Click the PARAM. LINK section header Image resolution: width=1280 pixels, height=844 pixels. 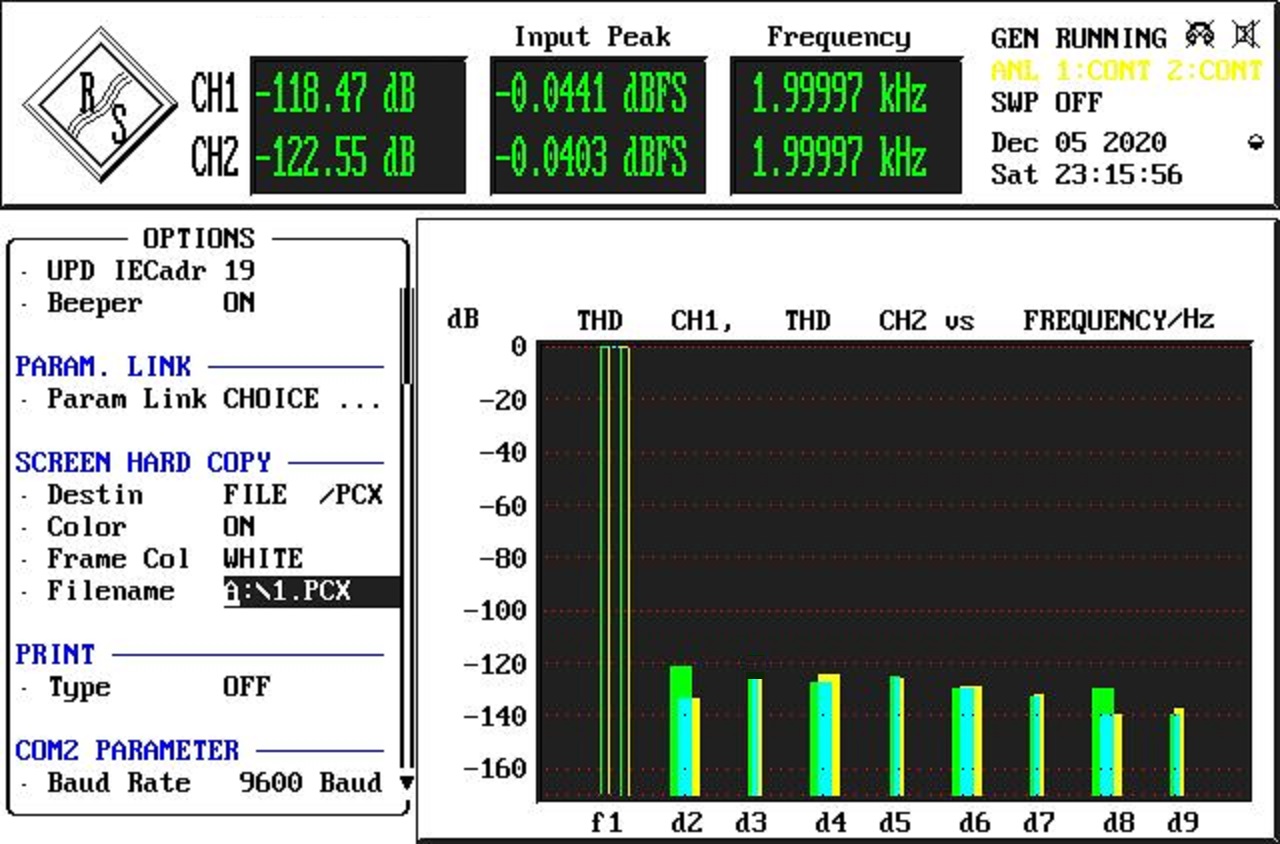103,367
